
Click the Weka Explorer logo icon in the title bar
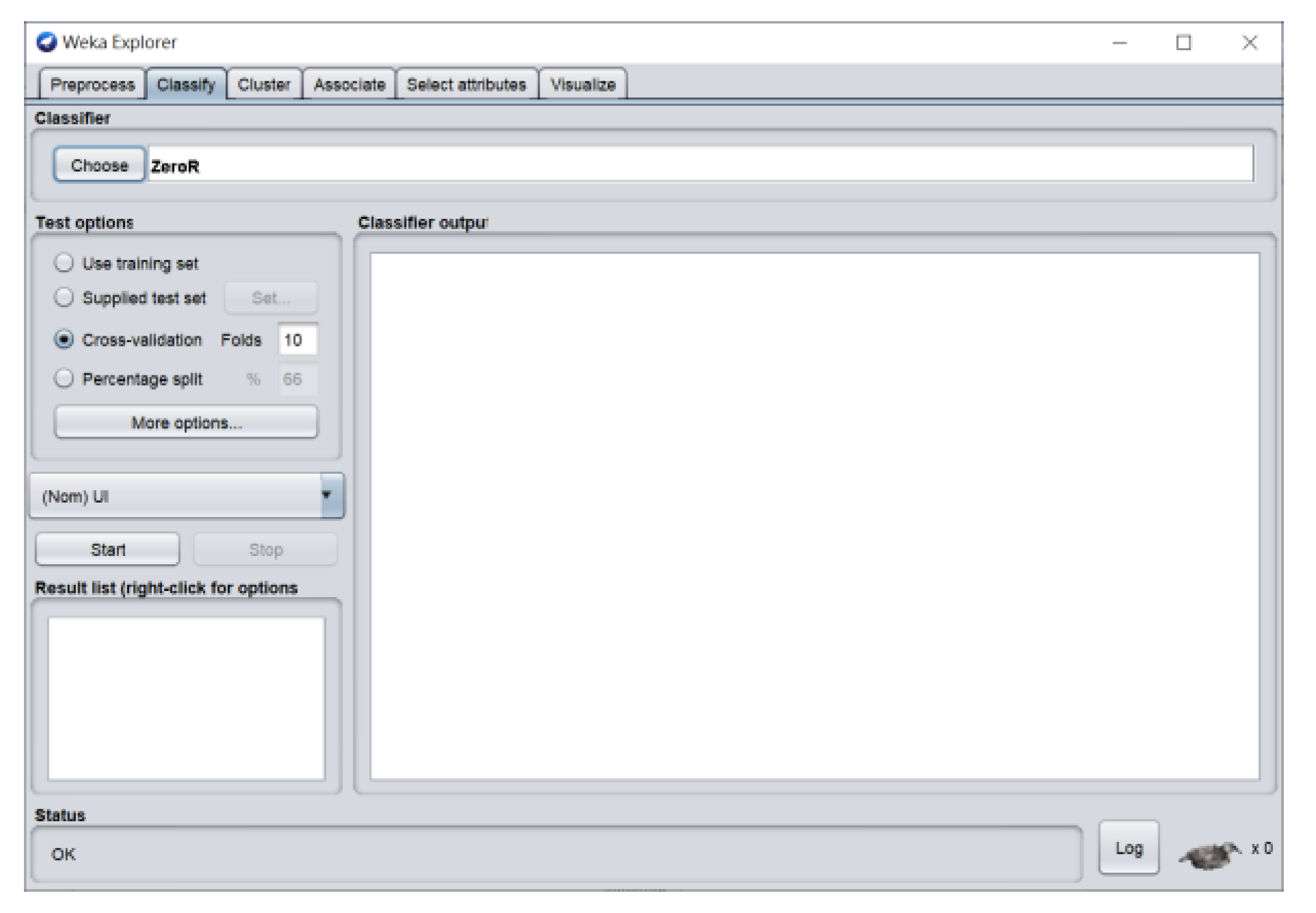click(46, 42)
